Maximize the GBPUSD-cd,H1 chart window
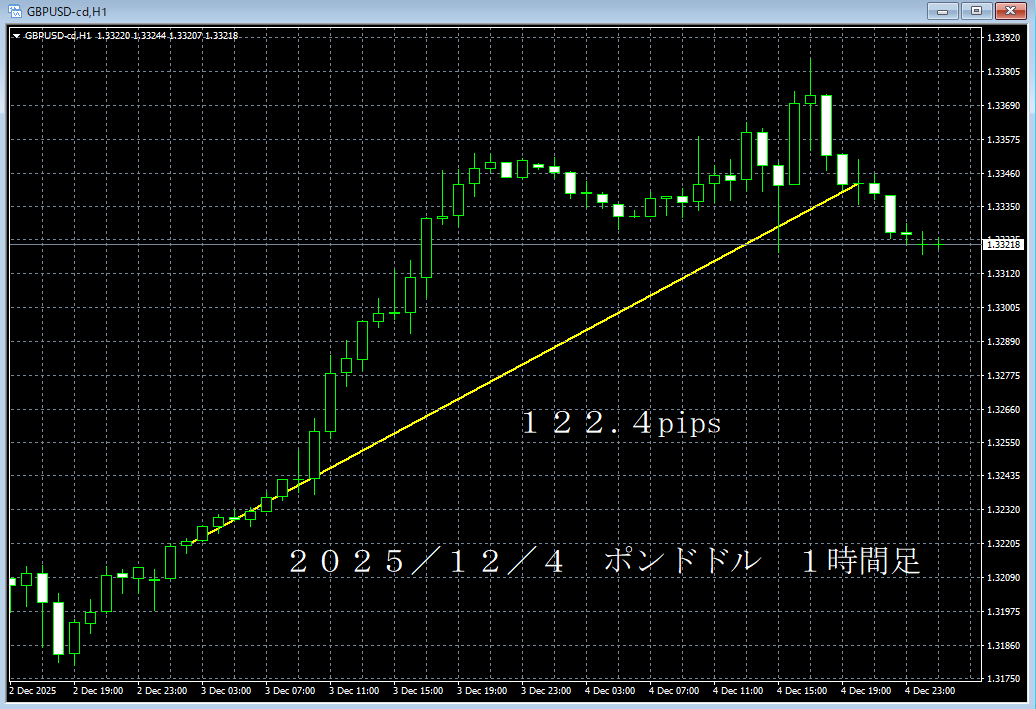The height and width of the screenshot is (709, 1036). pos(974,11)
